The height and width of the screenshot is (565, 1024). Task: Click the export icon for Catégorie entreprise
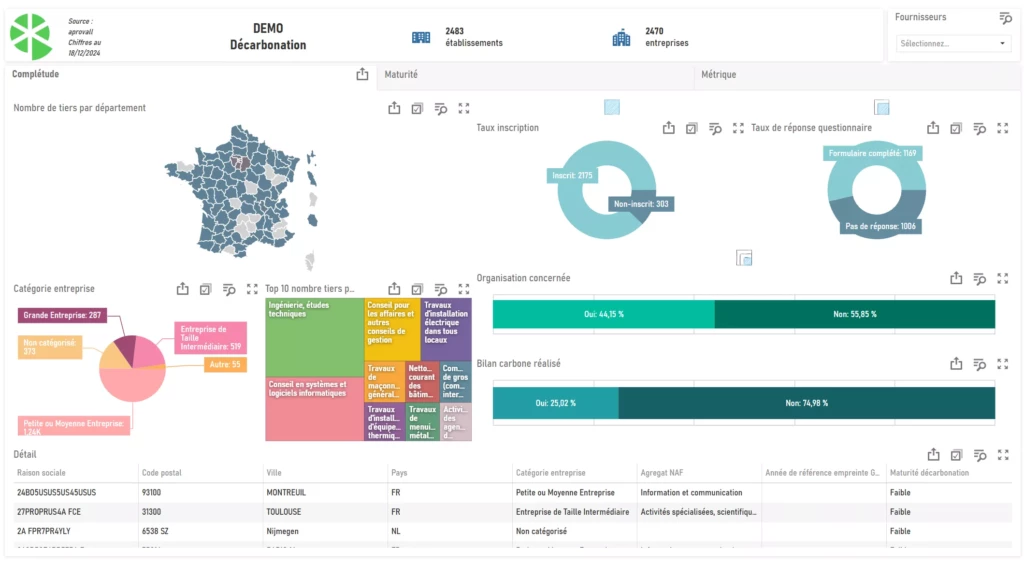pyautogui.click(x=183, y=289)
